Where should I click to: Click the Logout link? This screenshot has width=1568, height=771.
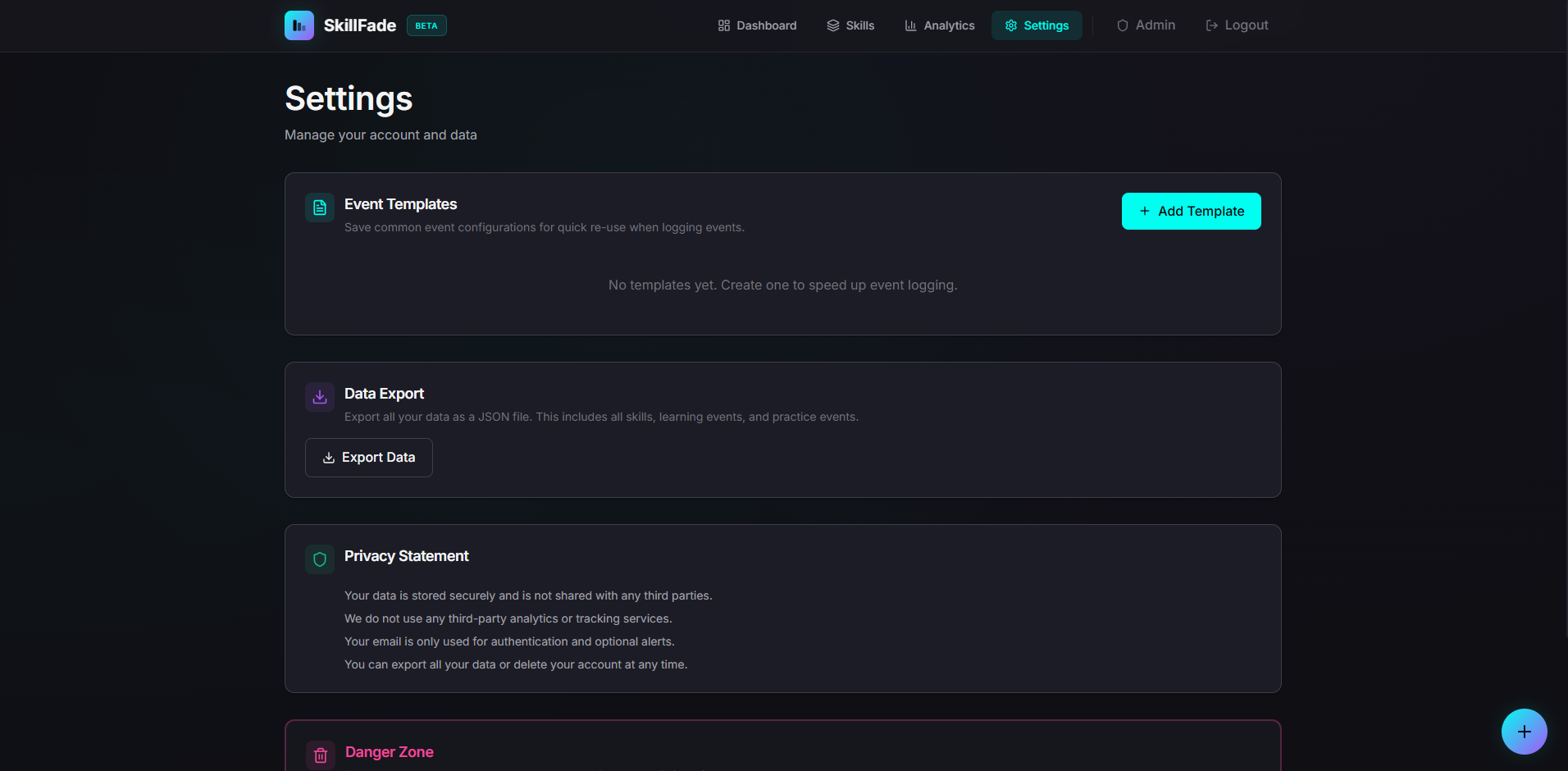coord(1247,25)
